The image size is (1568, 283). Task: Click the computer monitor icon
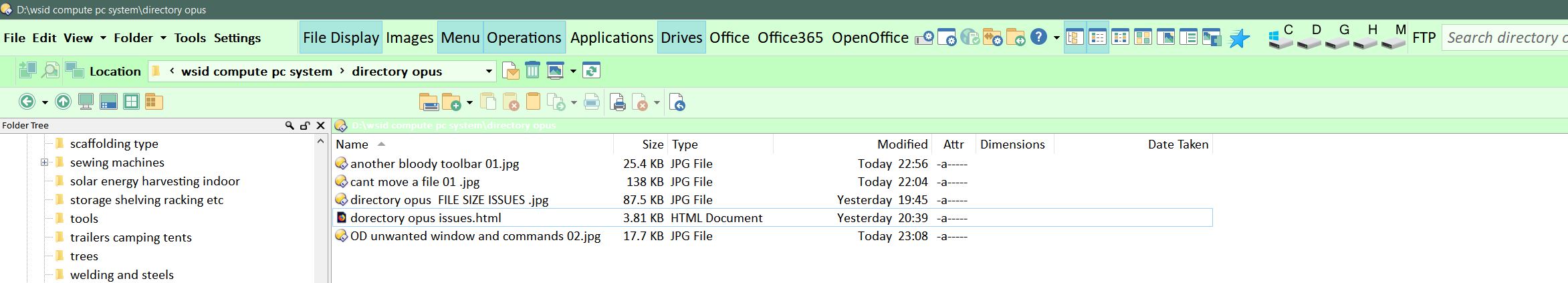pyautogui.click(x=86, y=102)
